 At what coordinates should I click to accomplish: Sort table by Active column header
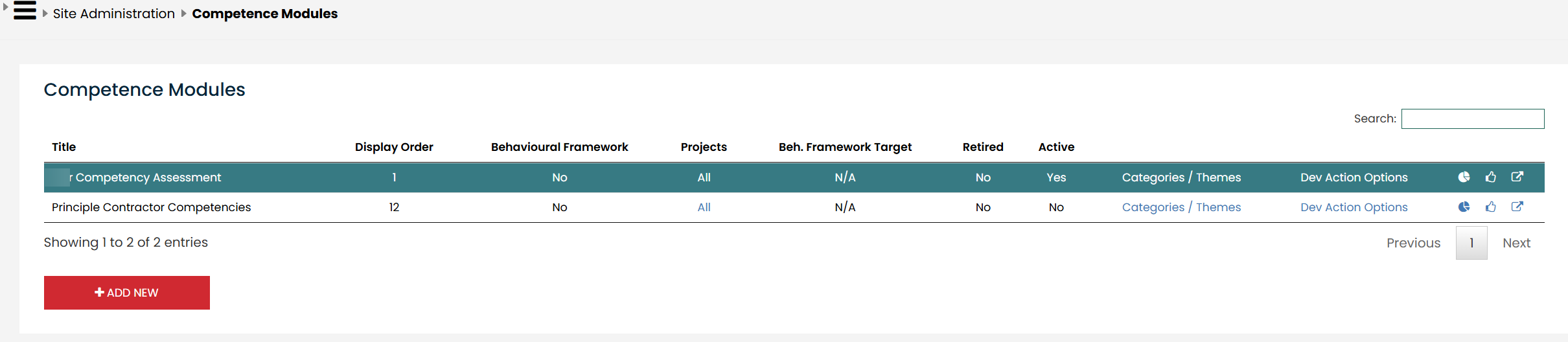1056,147
